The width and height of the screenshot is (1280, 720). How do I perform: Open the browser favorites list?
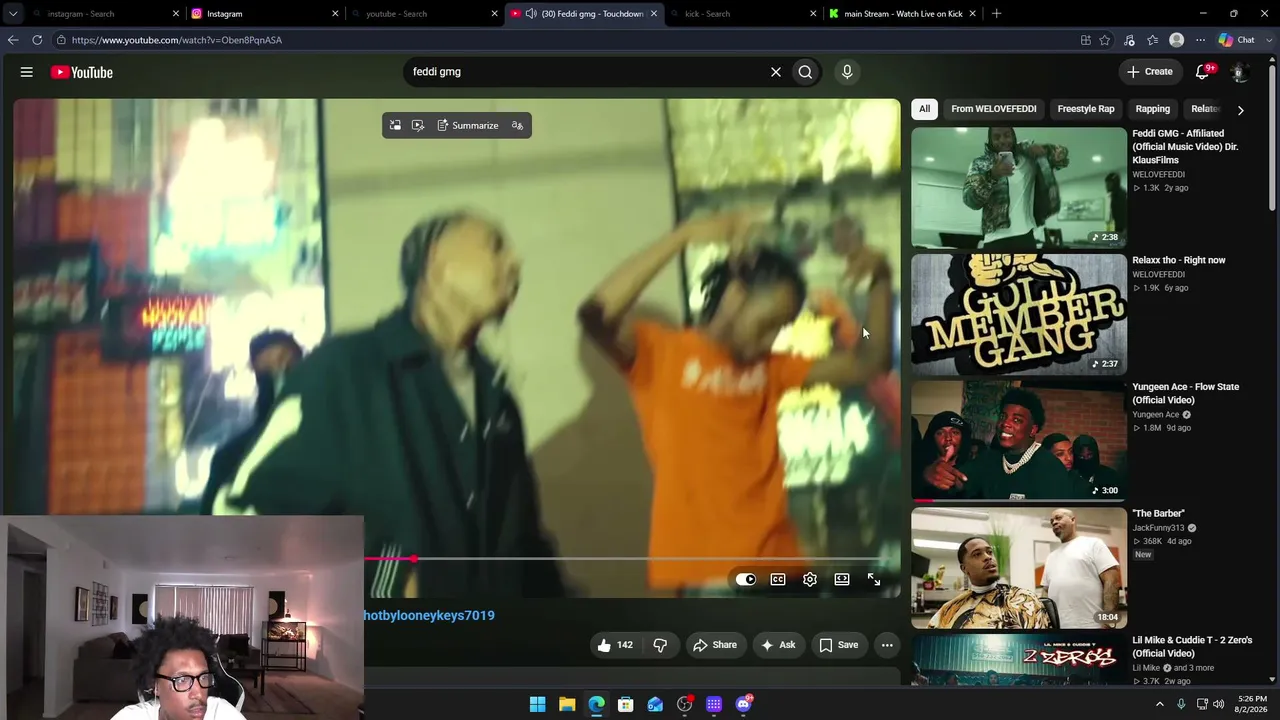pyautogui.click(x=1153, y=40)
